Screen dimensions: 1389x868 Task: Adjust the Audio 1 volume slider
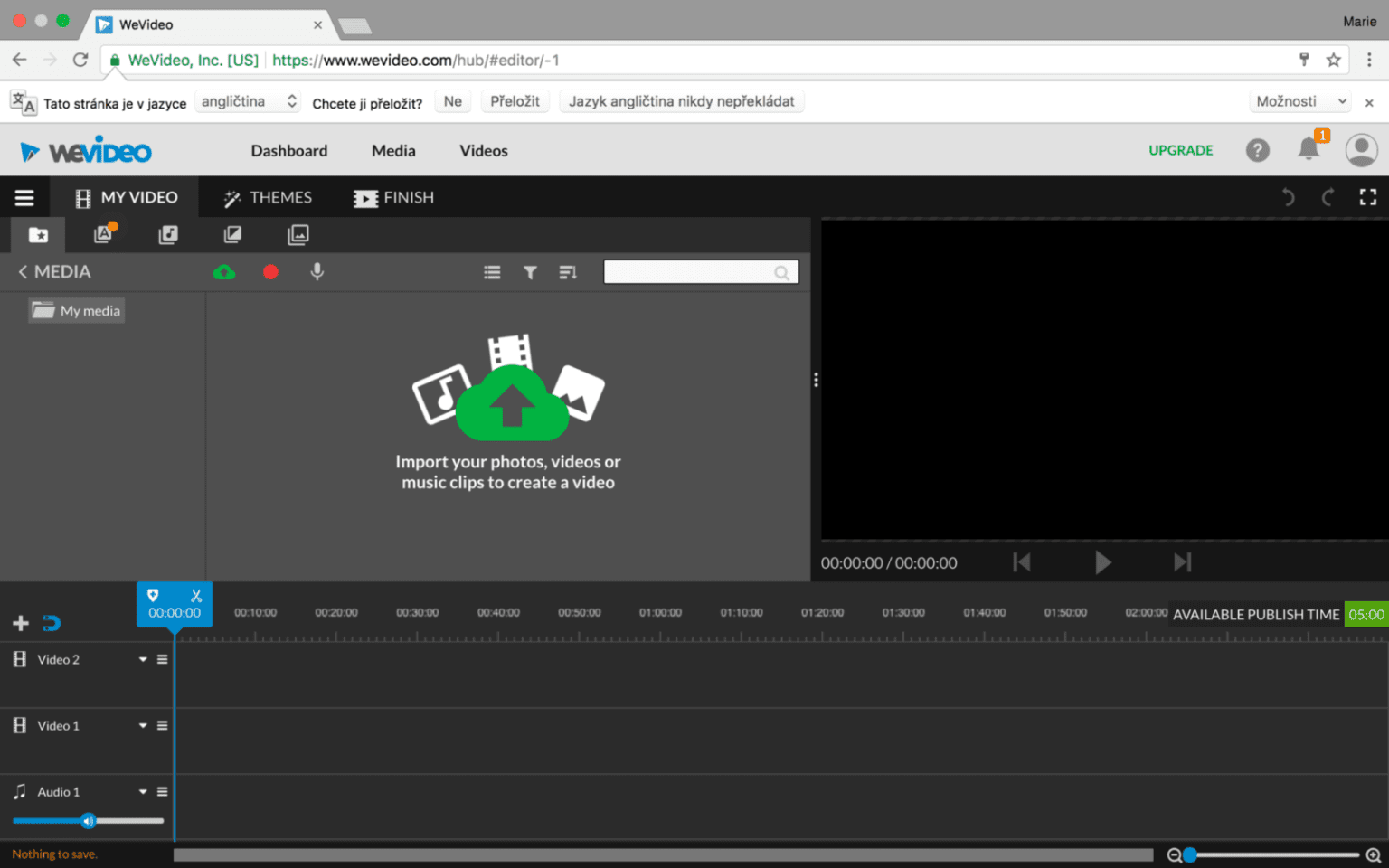coord(88,820)
